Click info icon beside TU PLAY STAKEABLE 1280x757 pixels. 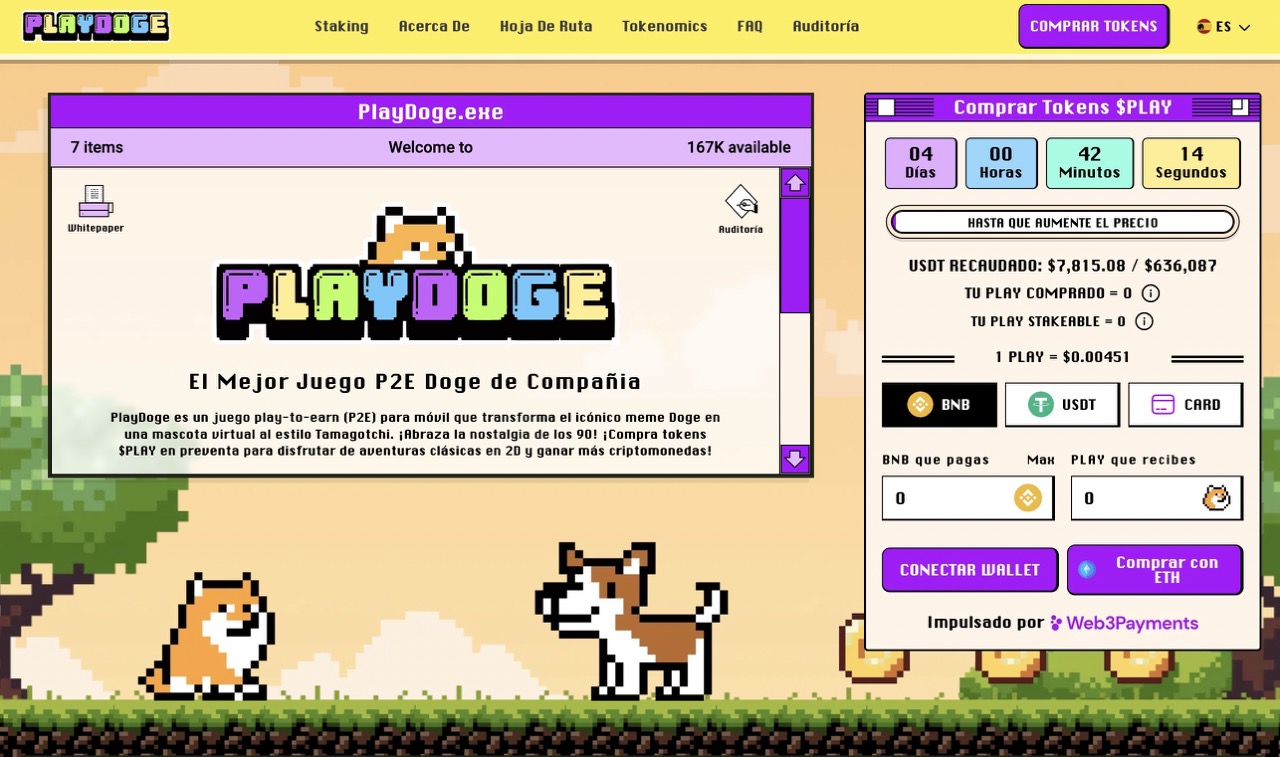tap(1145, 321)
